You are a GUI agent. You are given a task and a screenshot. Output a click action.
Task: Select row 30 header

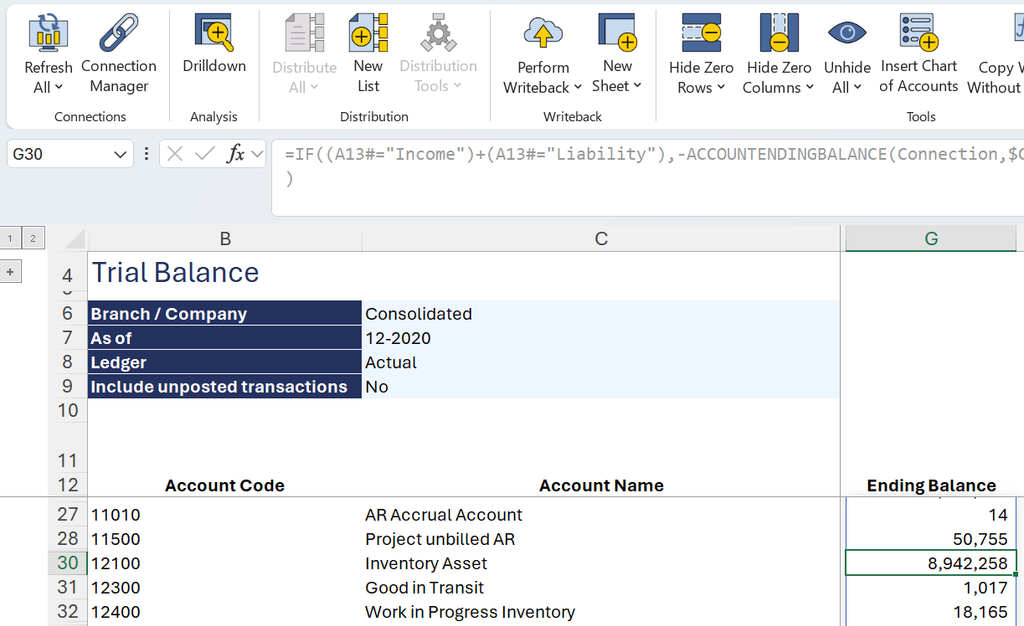click(67, 563)
